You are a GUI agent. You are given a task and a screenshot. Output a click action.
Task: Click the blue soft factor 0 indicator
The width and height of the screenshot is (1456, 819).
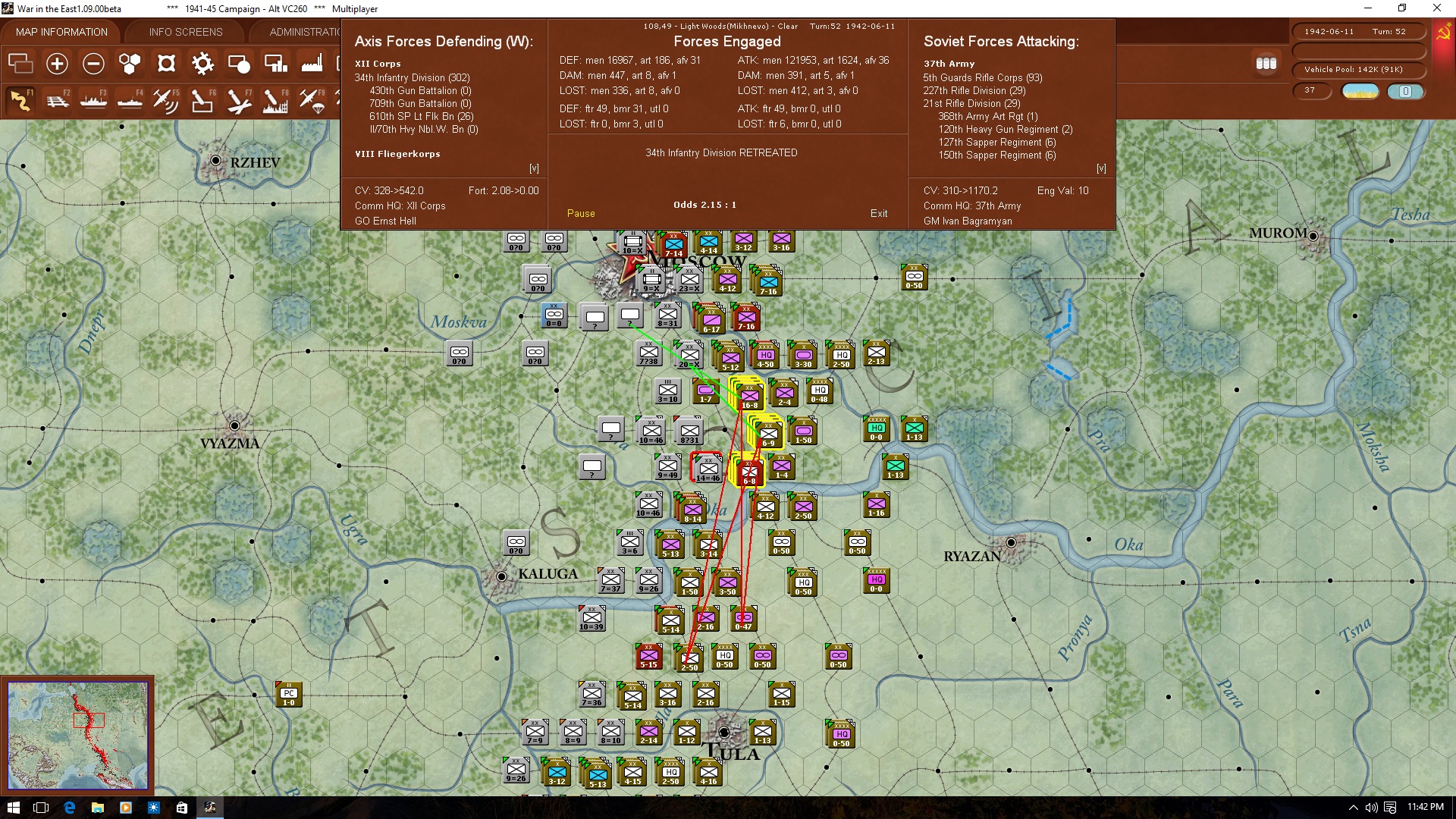point(1405,91)
